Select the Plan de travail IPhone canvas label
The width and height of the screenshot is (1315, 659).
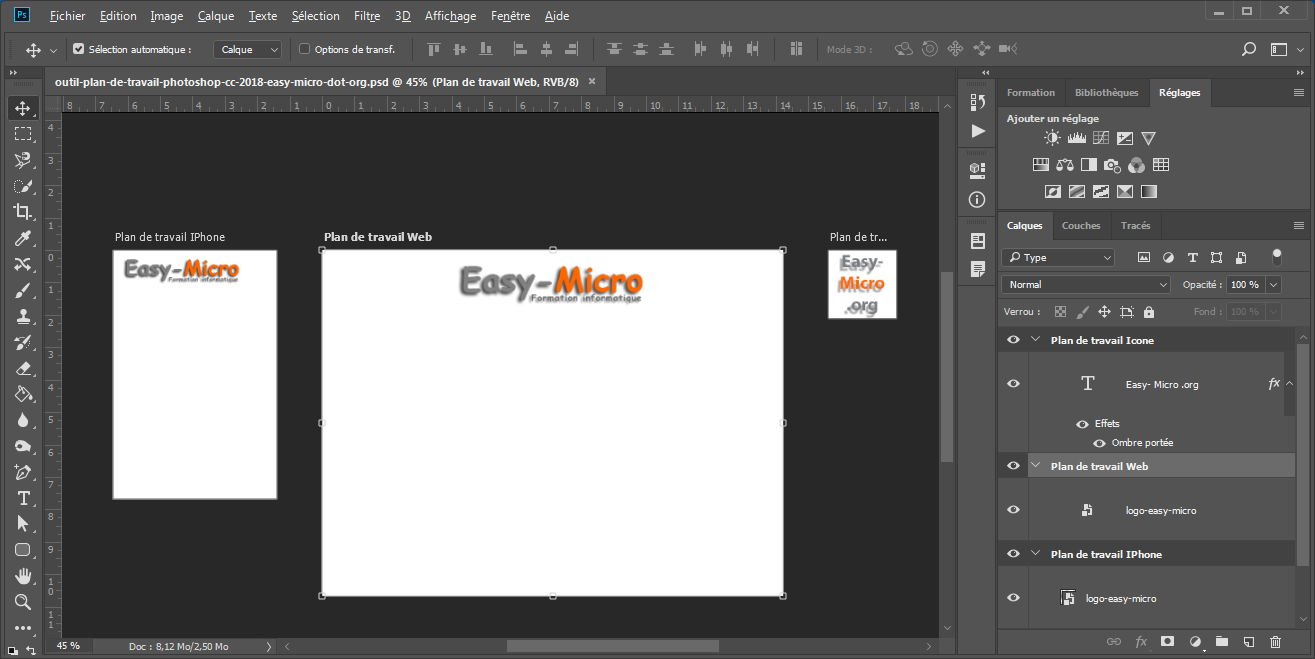click(170, 237)
